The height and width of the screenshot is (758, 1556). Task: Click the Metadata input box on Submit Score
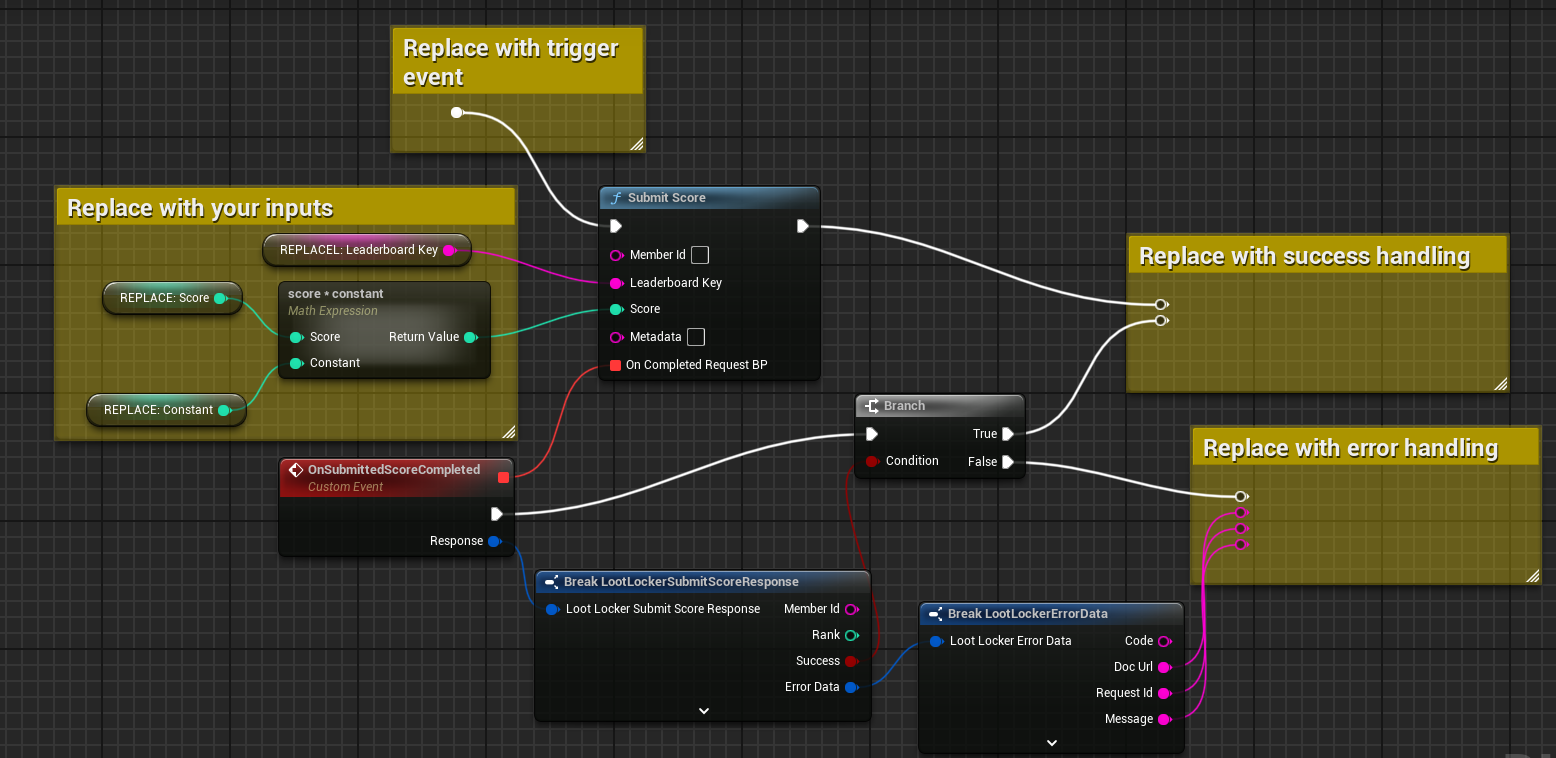coord(696,337)
